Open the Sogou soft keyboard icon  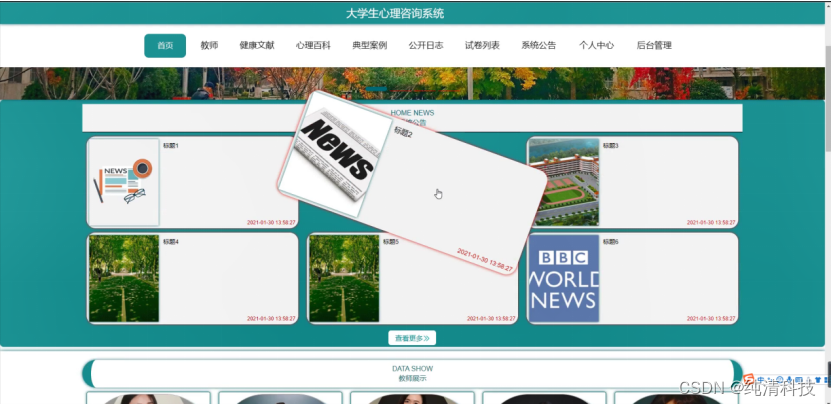pos(799,379)
